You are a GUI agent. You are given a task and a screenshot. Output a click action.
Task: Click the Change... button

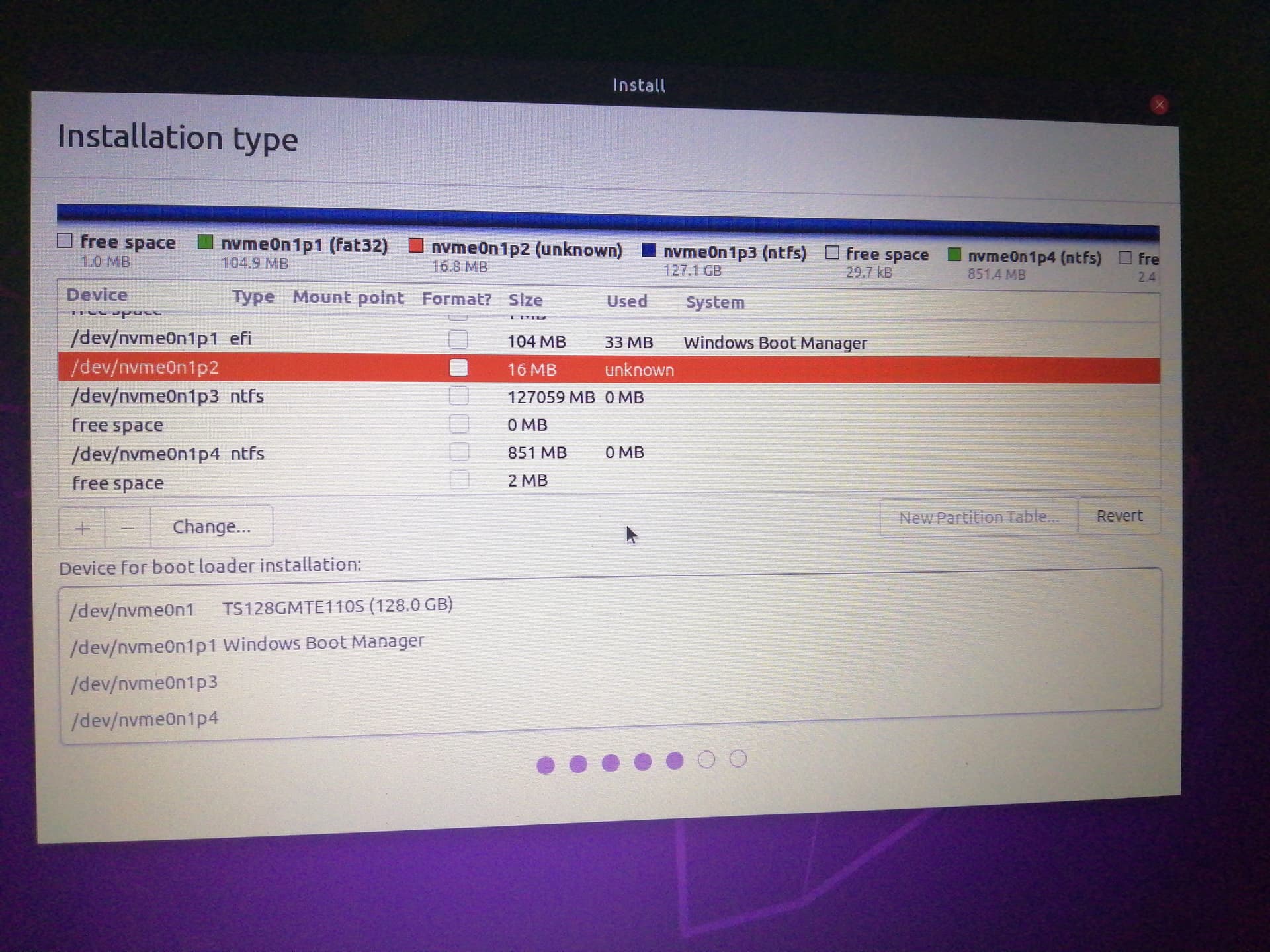[x=211, y=526]
